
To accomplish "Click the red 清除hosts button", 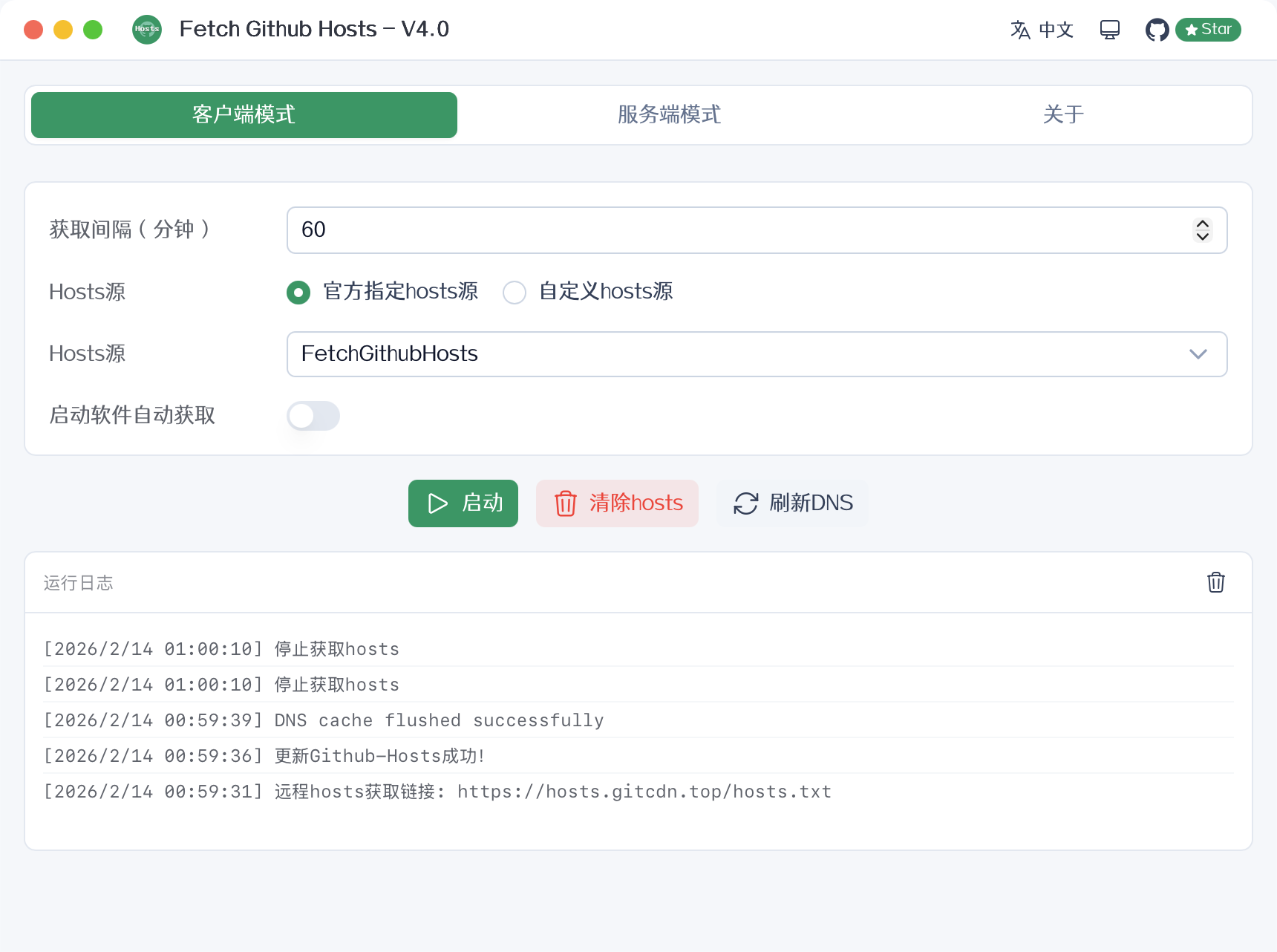I will coord(617,503).
